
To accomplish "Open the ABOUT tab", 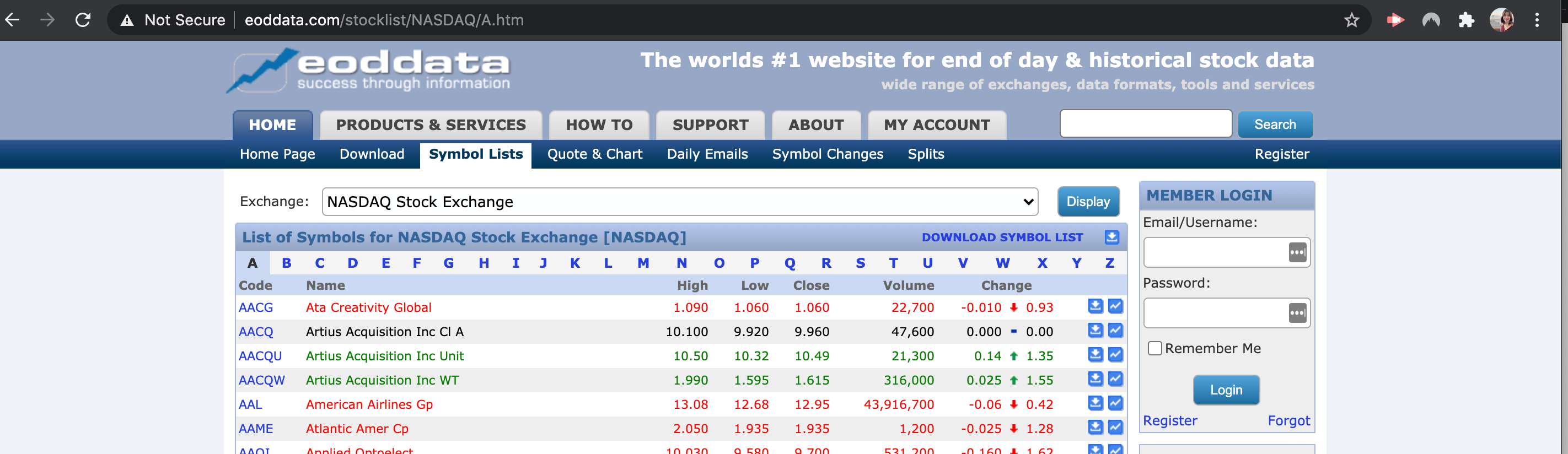I will coord(817,125).
